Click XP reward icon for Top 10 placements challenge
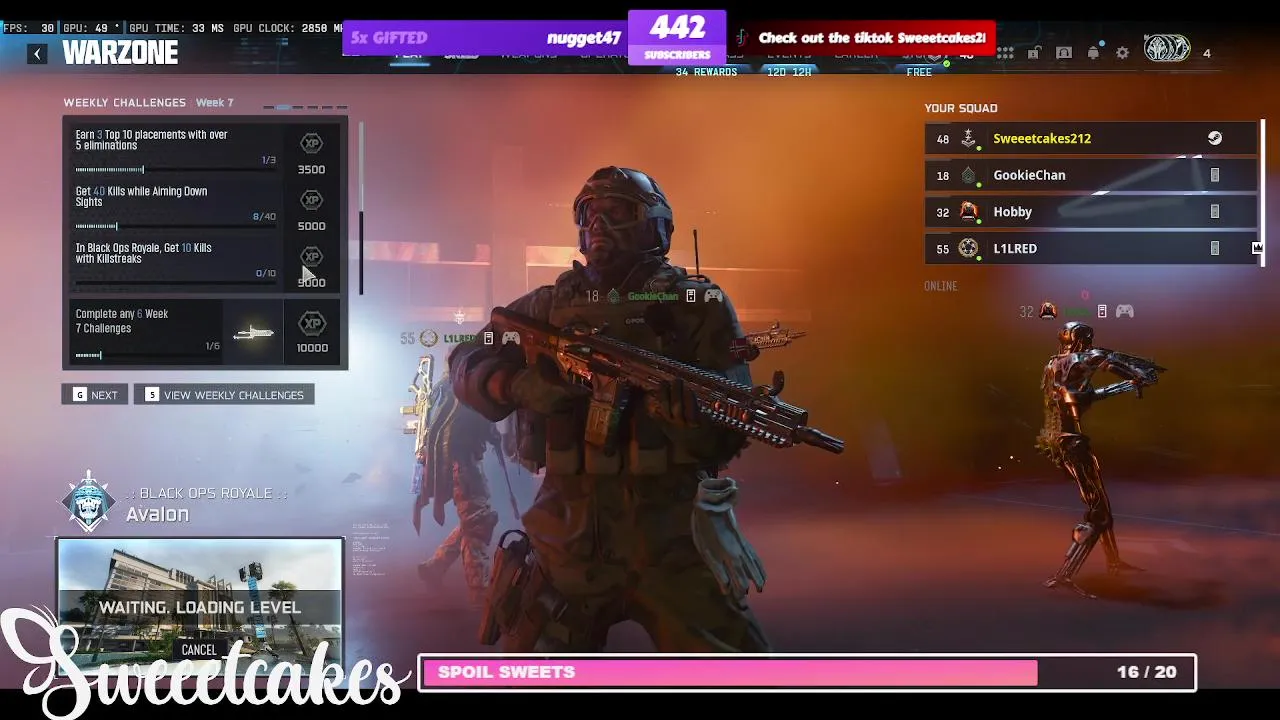The width and height of the screenshot is (1280, 720). 312,144
